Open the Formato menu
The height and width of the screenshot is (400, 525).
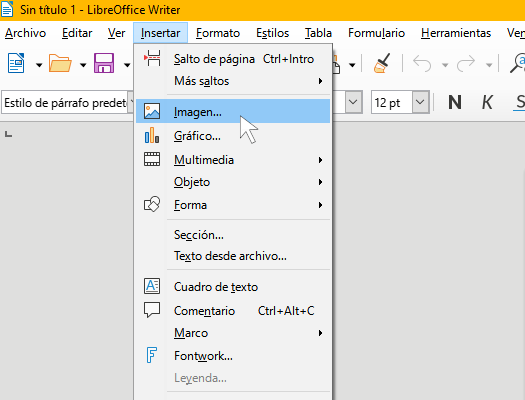pos(218,33)
